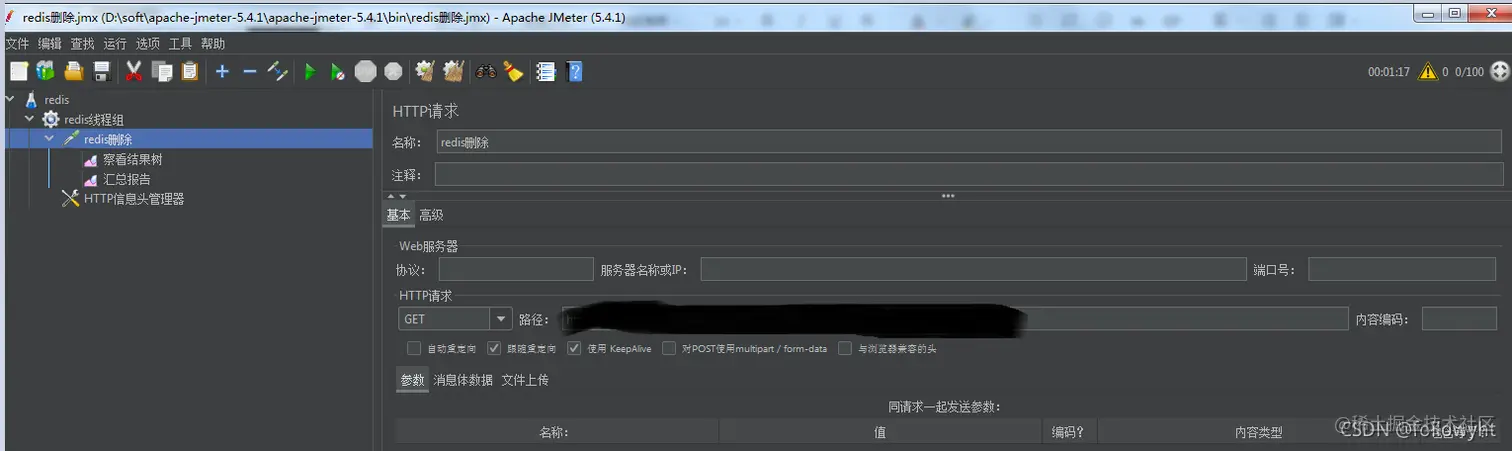The width and height of the screenshot is (1512, 451).
Task: Toggle the 与浏览器兼容的头 checkbox
Action: pos(845,349)
